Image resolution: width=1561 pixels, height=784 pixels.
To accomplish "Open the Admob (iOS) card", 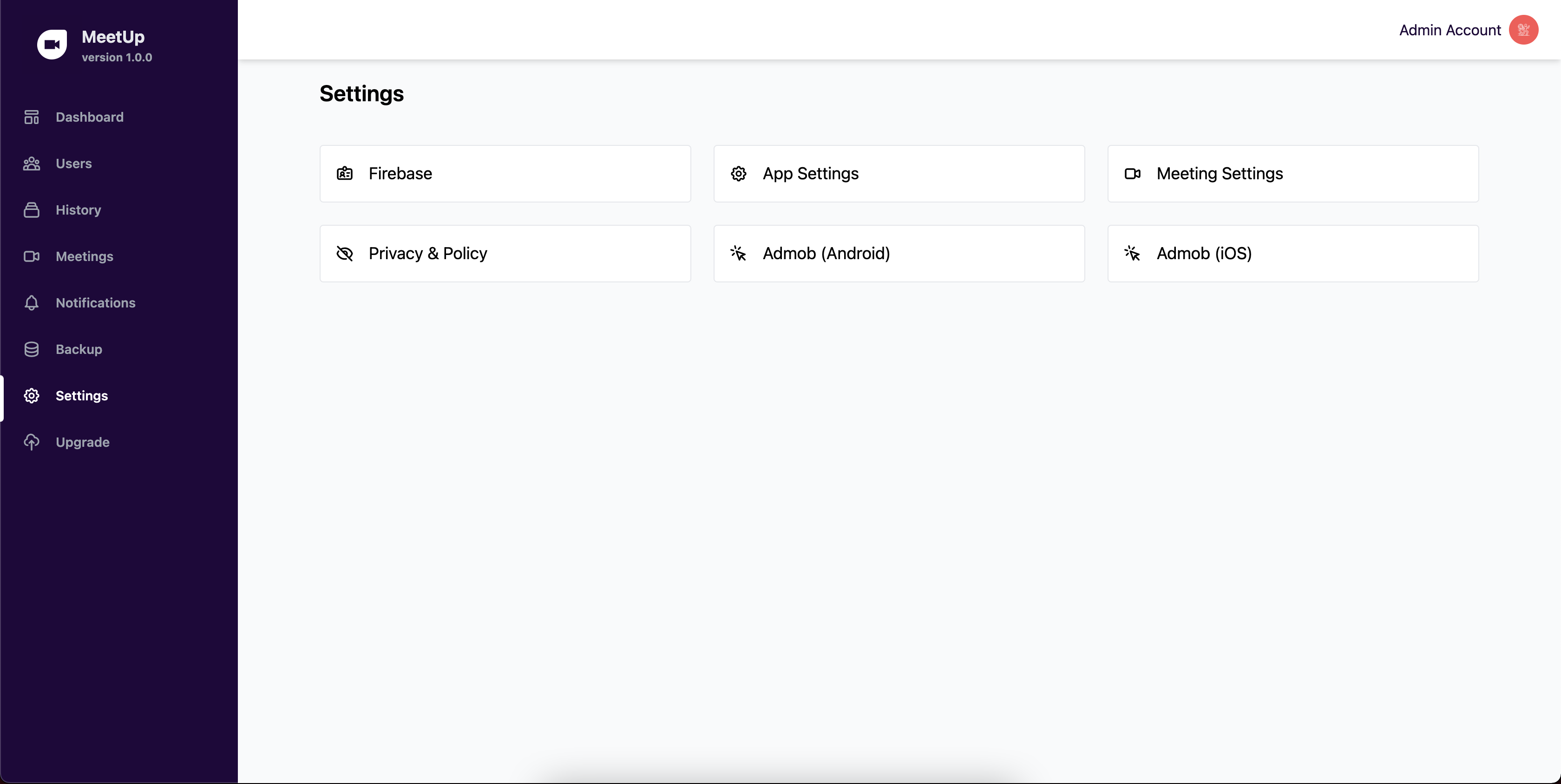I will 1293,253.
